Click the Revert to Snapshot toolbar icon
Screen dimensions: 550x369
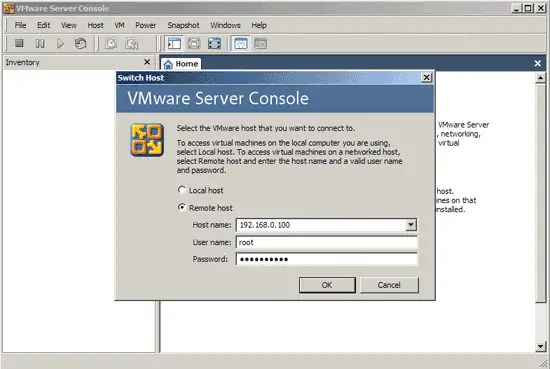tap(132, 43)
